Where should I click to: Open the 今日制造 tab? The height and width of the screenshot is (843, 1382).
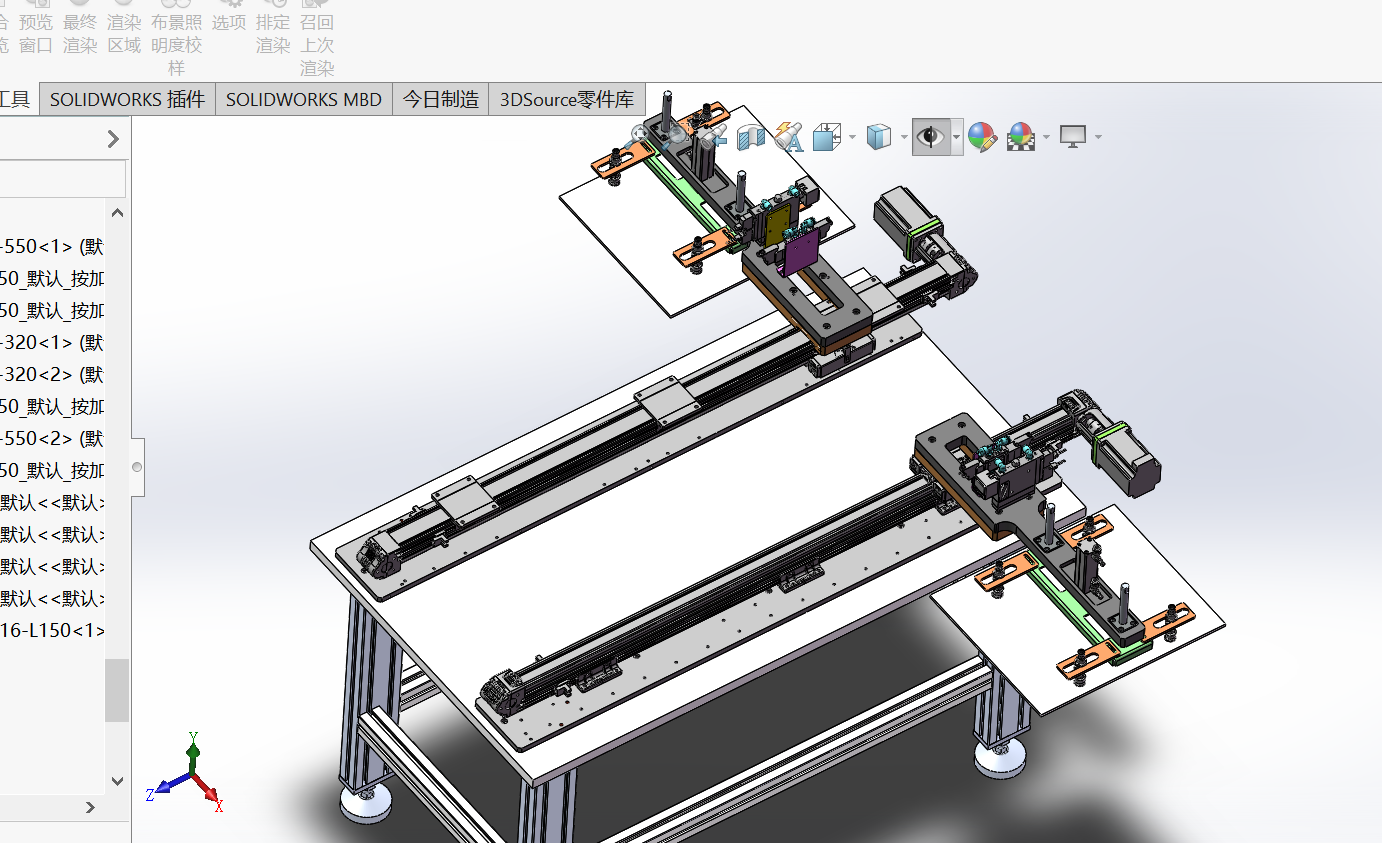pyautogui.click(x=440, y=99)
